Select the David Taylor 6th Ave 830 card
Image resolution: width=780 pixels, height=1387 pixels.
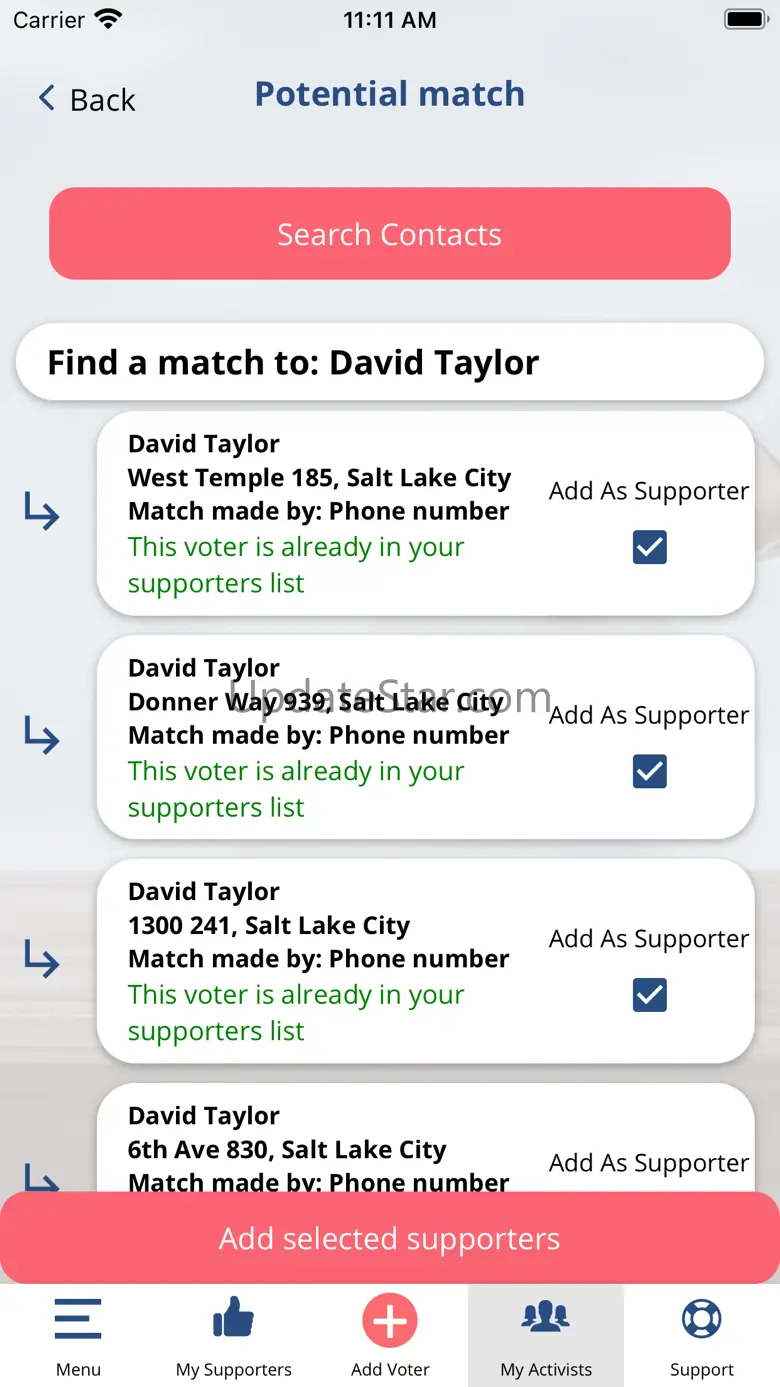pyautogui.click(x=426, y=1138)
